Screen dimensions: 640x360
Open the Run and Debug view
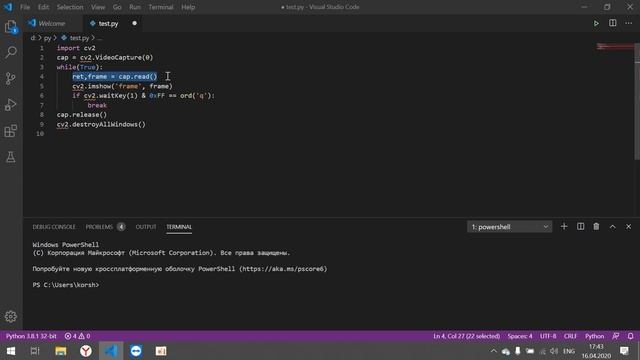pyautogui.click(x=11, y=104)
